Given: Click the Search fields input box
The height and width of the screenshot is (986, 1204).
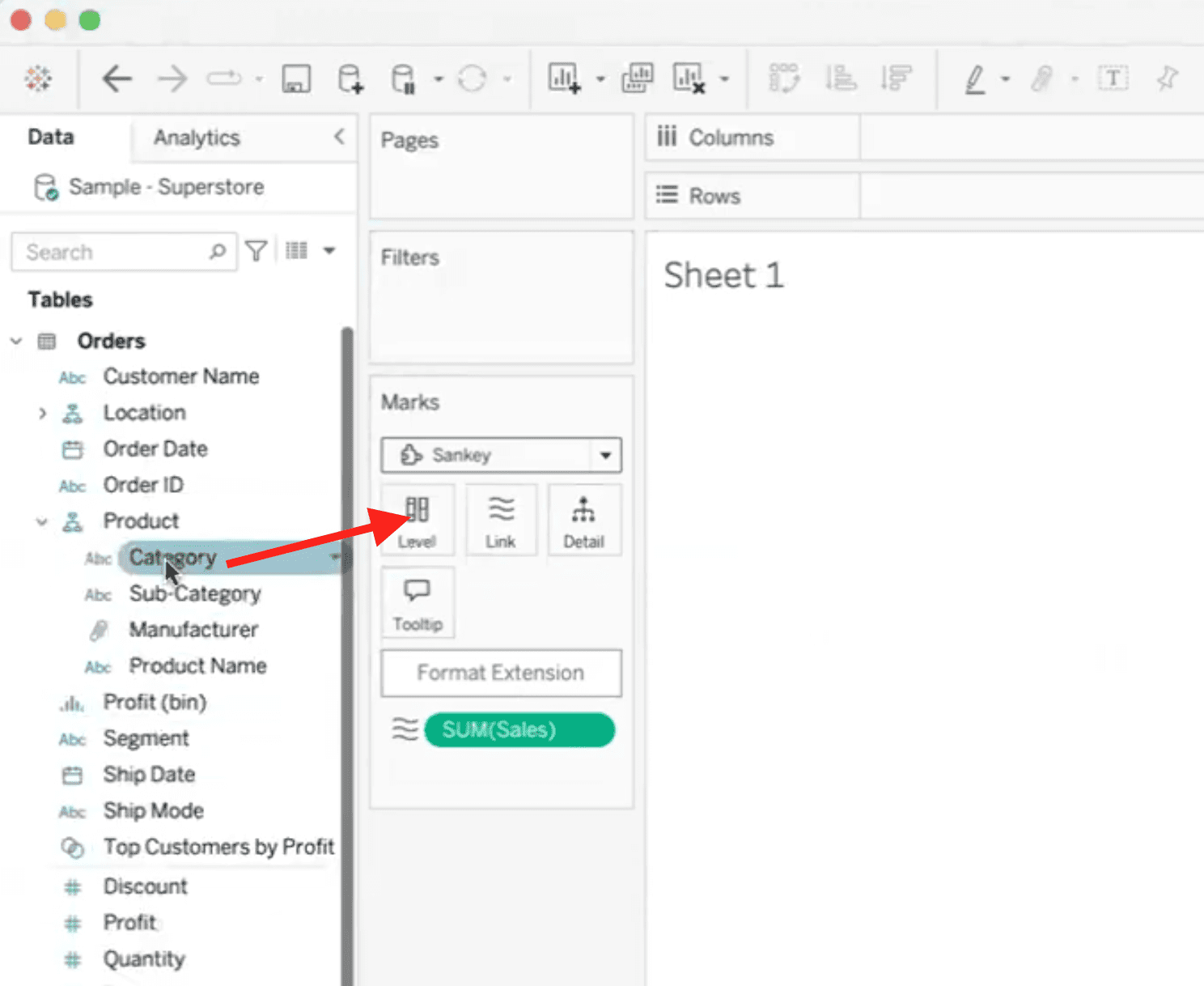Looking at the screenshot, I should pos(113,252).
